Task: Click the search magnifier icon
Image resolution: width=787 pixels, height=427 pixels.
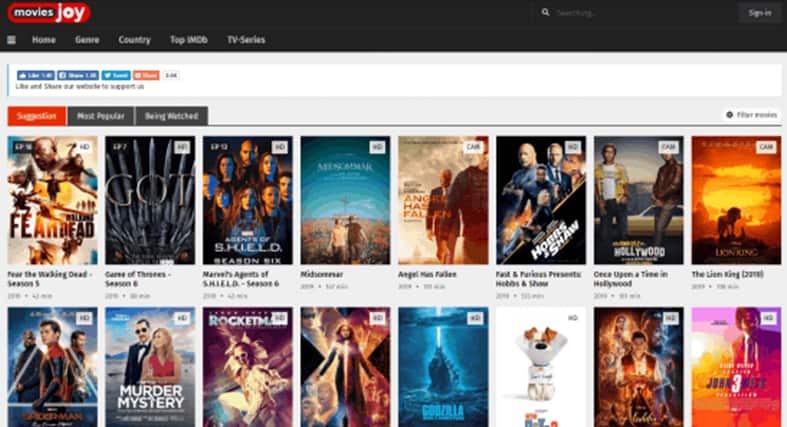Action: pos(545,12)
